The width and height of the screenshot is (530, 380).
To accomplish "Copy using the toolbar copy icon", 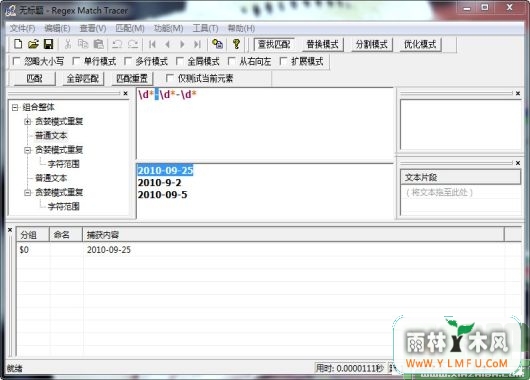I will point(83,44).
